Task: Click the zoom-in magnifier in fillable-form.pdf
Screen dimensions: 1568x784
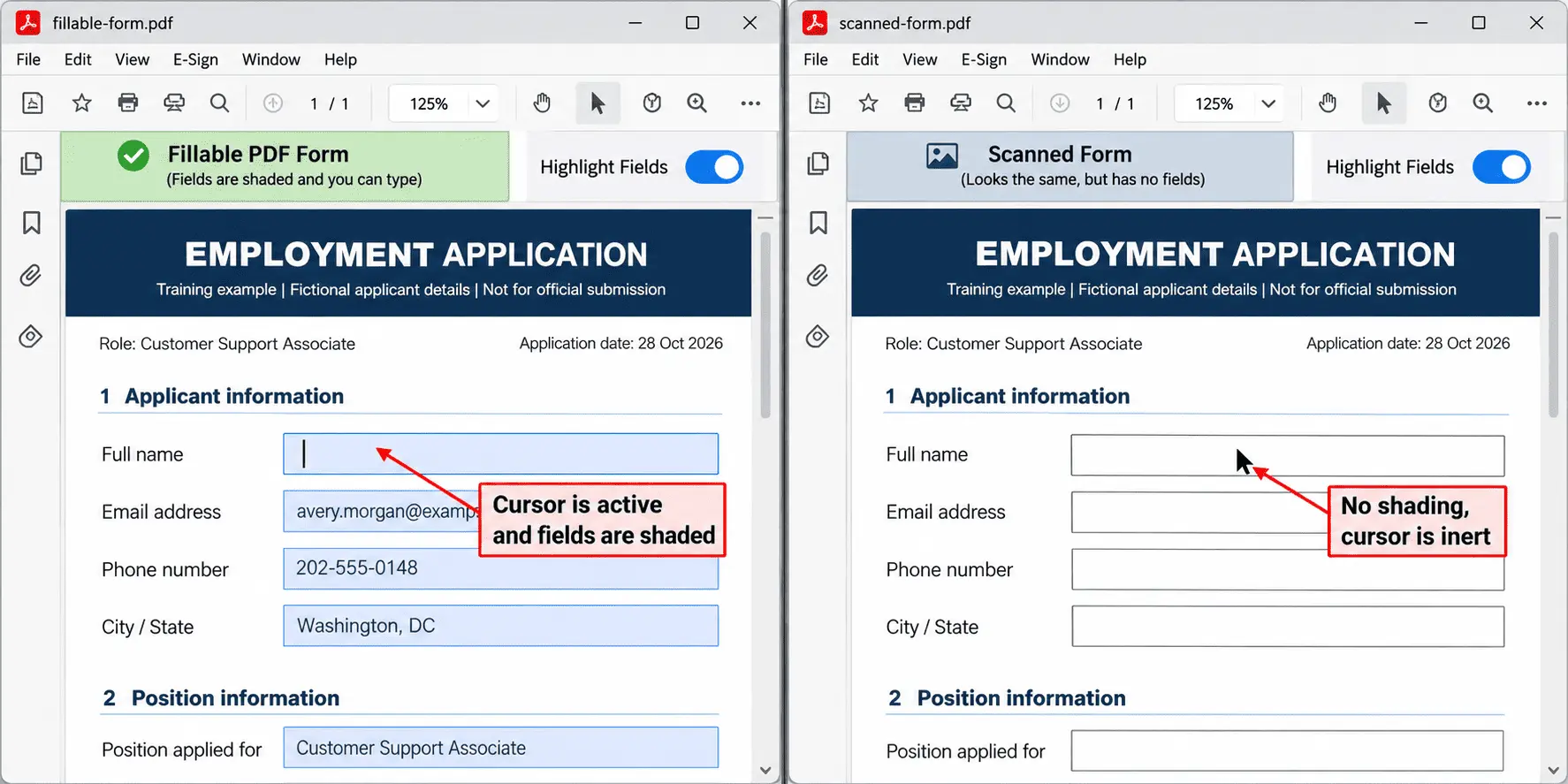Action: pos(697,103)
